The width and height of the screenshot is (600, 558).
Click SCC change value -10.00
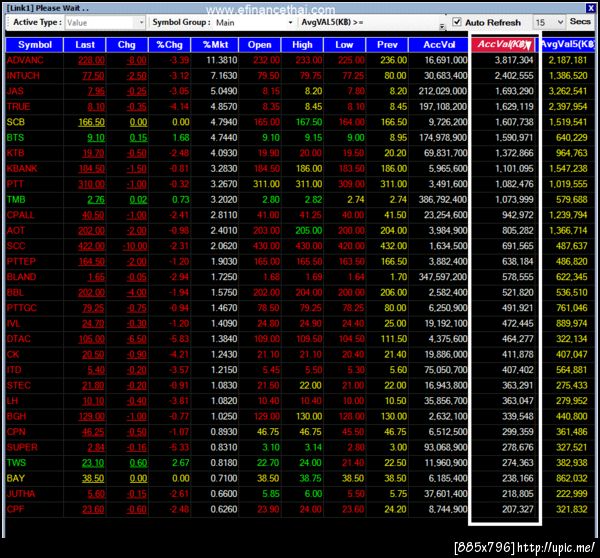pyautogui.click(x=135, y=246)
